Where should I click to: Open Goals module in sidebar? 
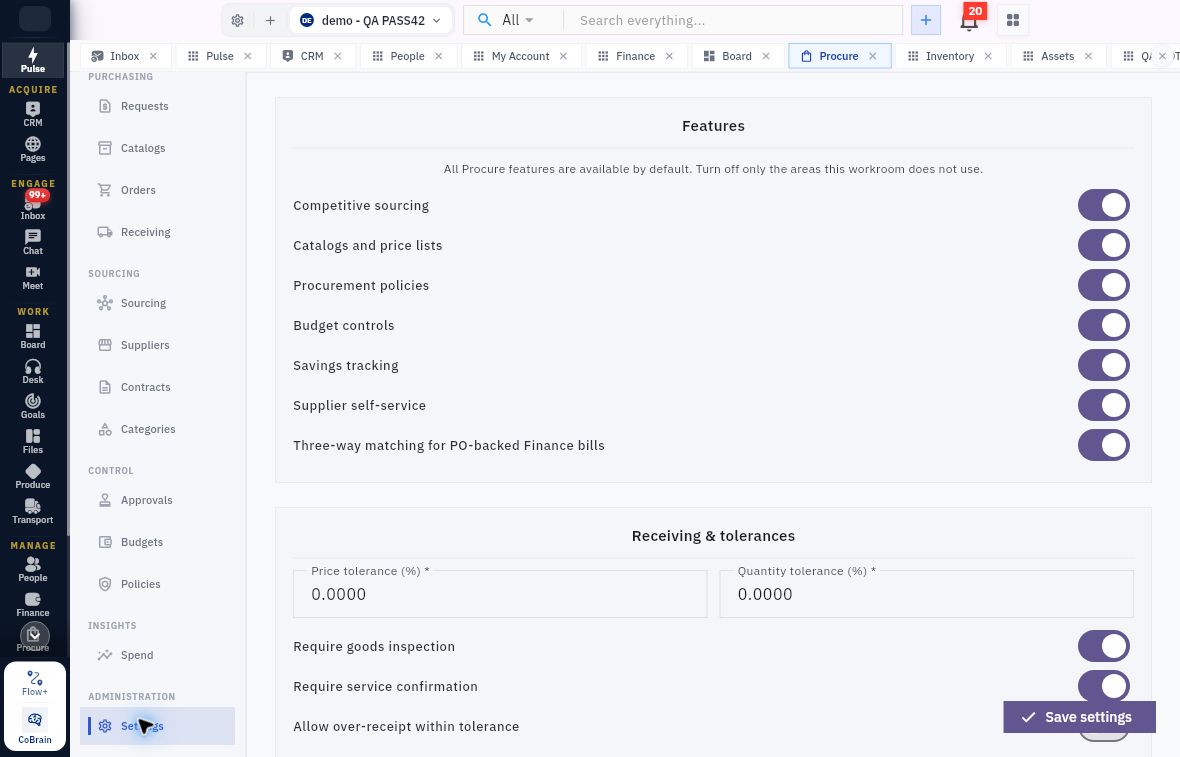(x=32, y=406)
